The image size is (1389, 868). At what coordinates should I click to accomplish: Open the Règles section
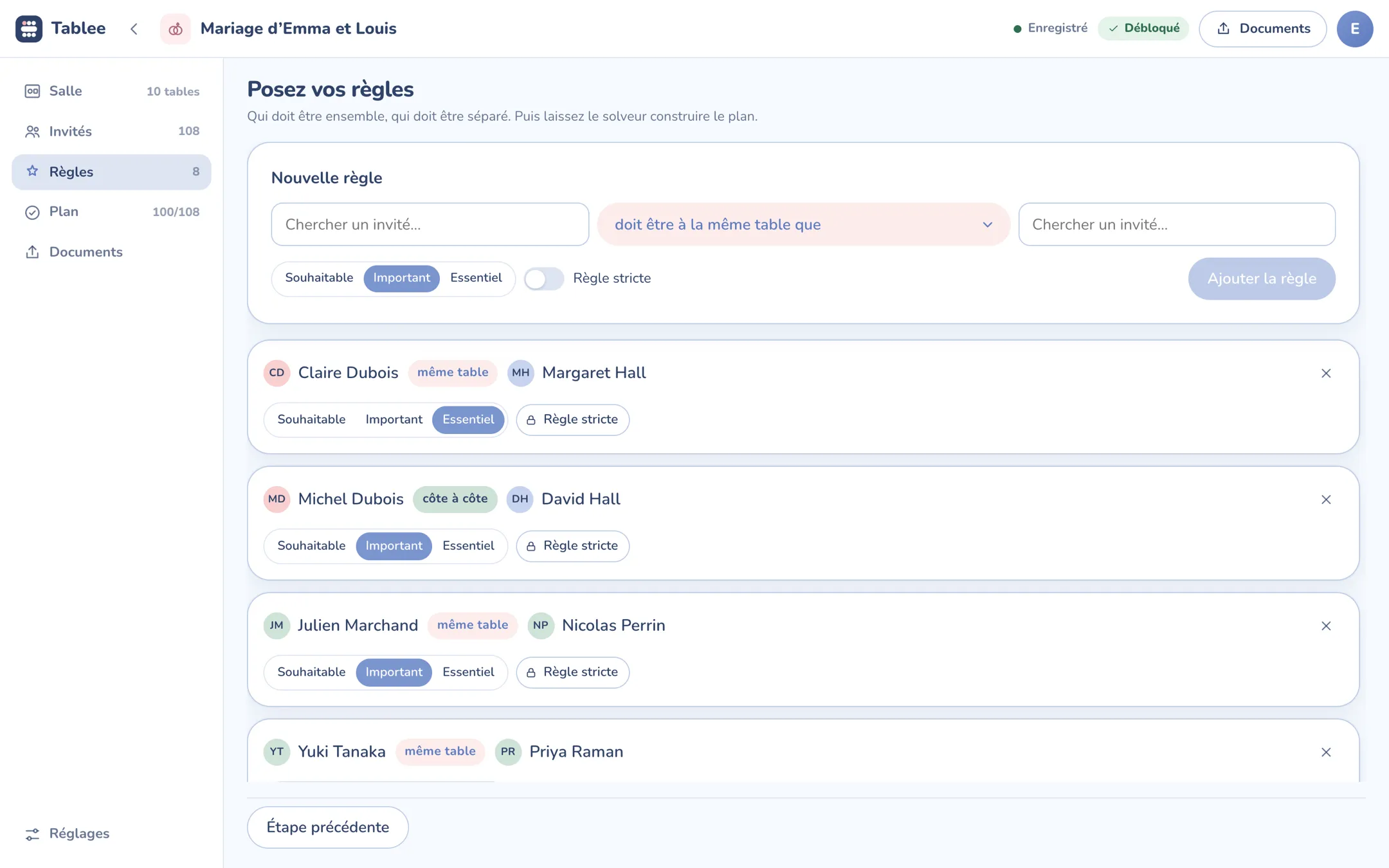click(111, 172)
